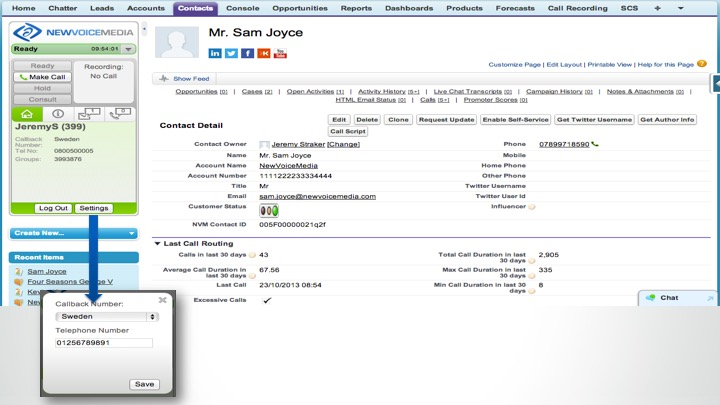Open the Call Recording tab

[578, 8]
